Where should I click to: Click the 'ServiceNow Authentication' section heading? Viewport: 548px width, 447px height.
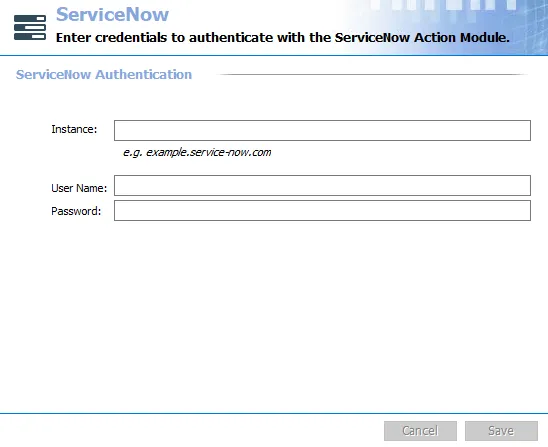[x=104, y=74]
